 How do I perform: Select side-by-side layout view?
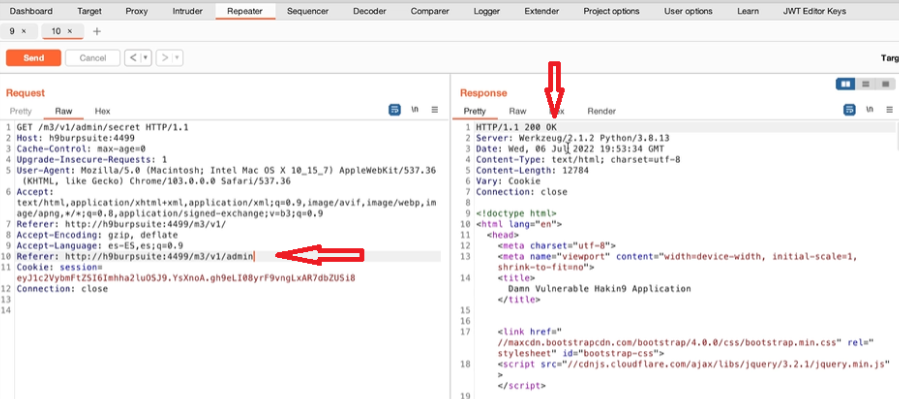pos(845,84)
